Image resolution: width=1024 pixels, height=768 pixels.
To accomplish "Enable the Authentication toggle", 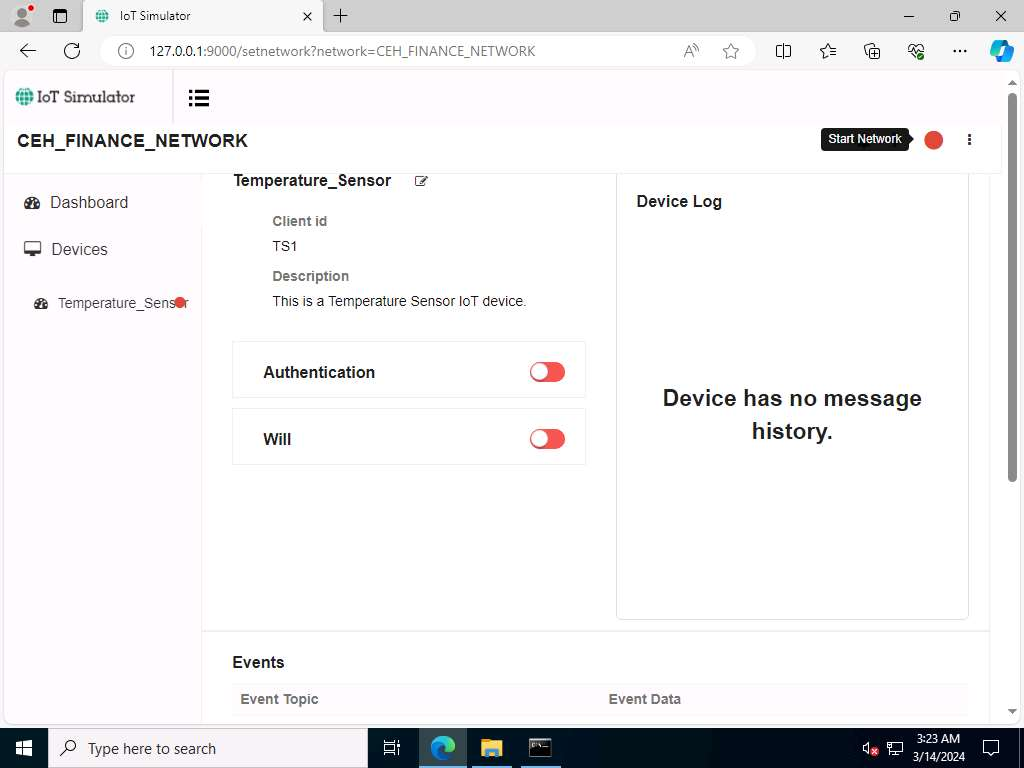I will pyautogui.click(x=547, y=372).
